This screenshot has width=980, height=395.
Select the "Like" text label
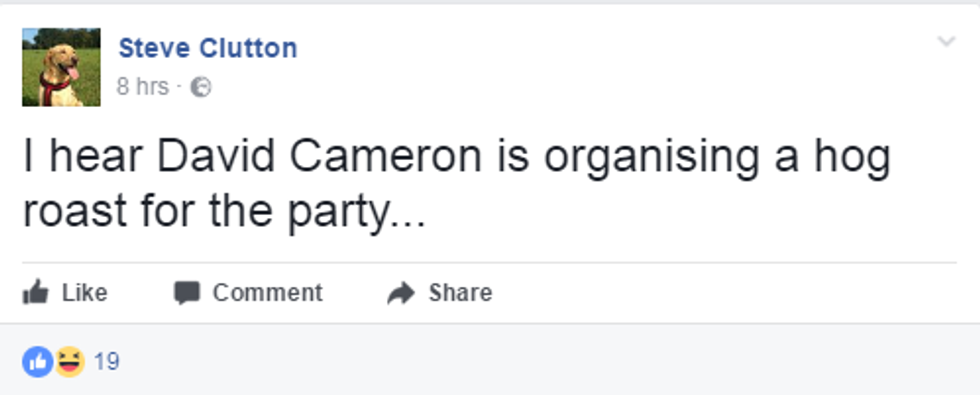tap(84, 292)
